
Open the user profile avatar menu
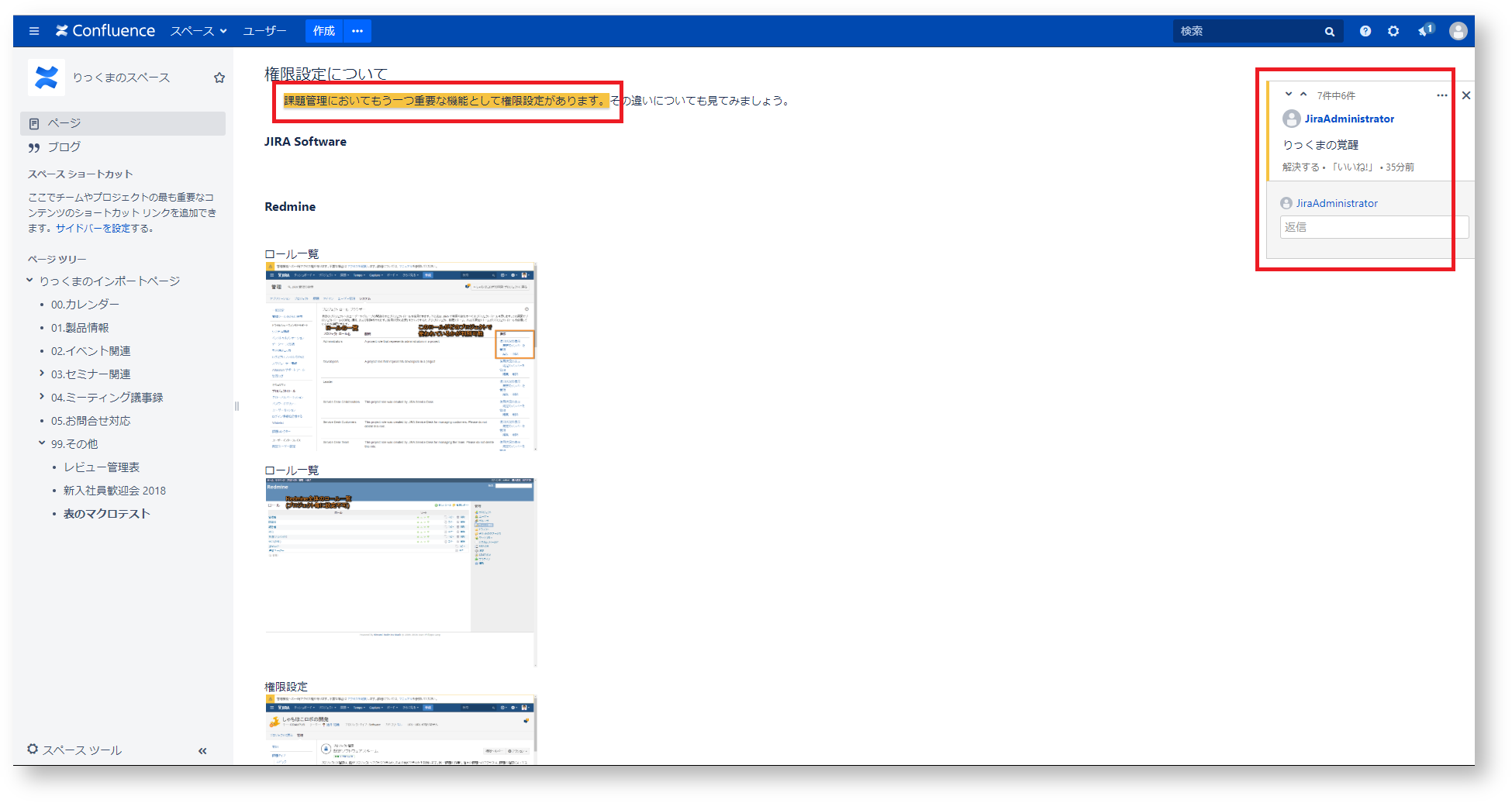click(x=1458, y=31)
